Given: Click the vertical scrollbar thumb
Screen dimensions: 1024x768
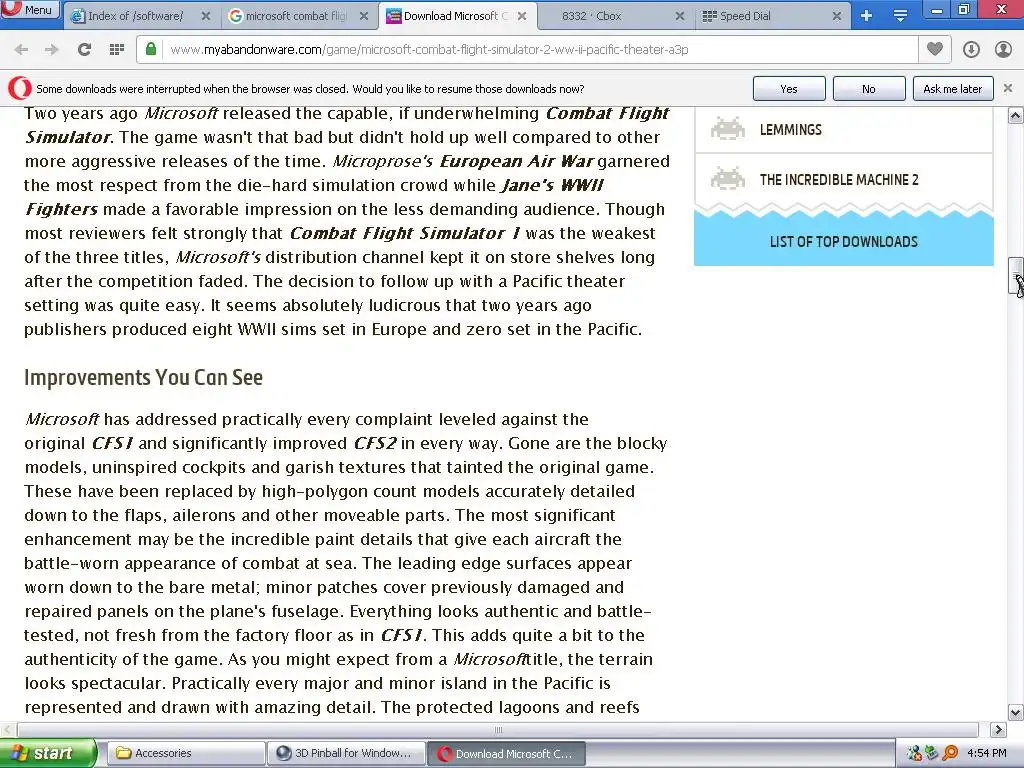Looking at the screenshot, I should (x=1016, y=277).
